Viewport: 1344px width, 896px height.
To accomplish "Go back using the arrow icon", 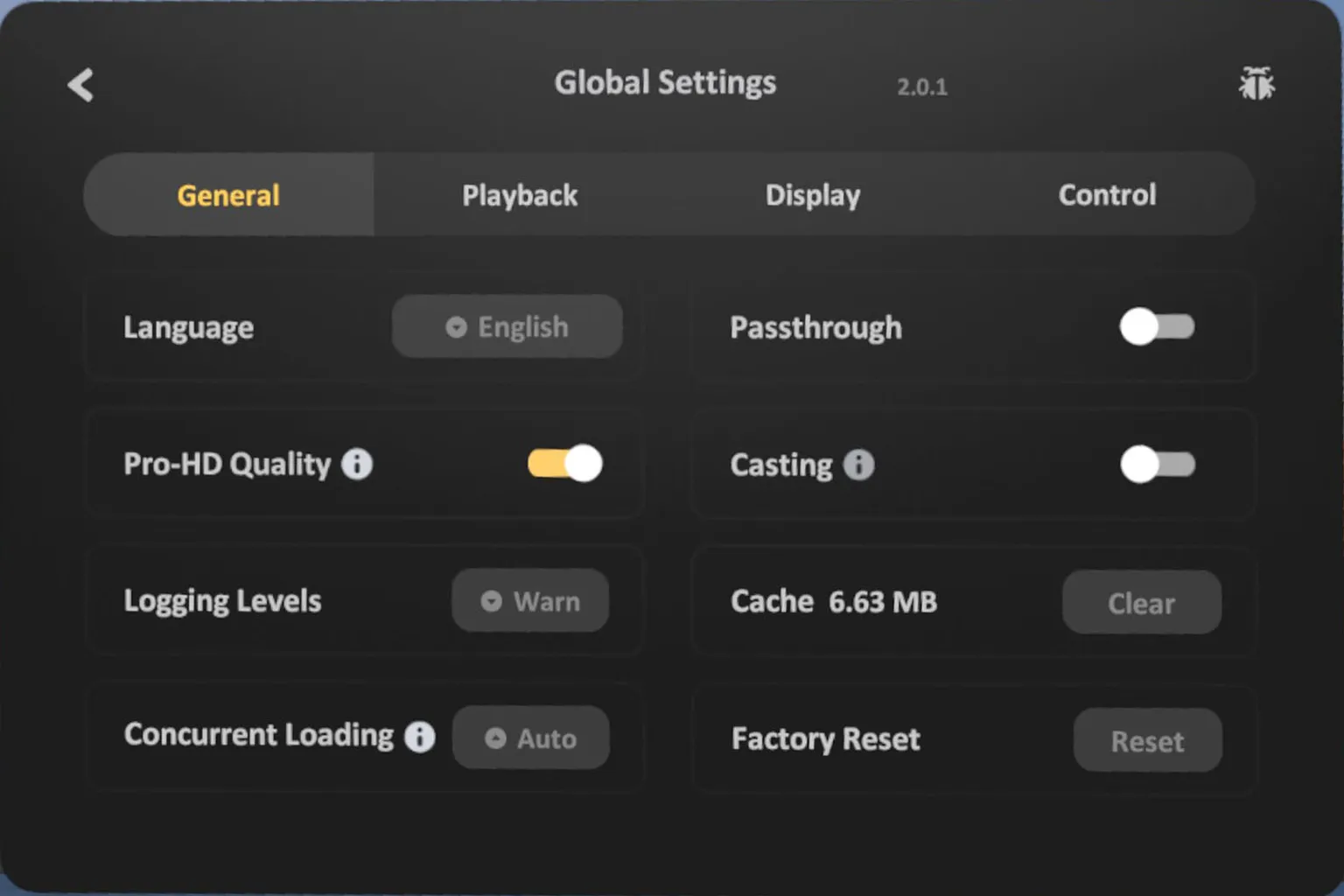I will coord(80,85).
